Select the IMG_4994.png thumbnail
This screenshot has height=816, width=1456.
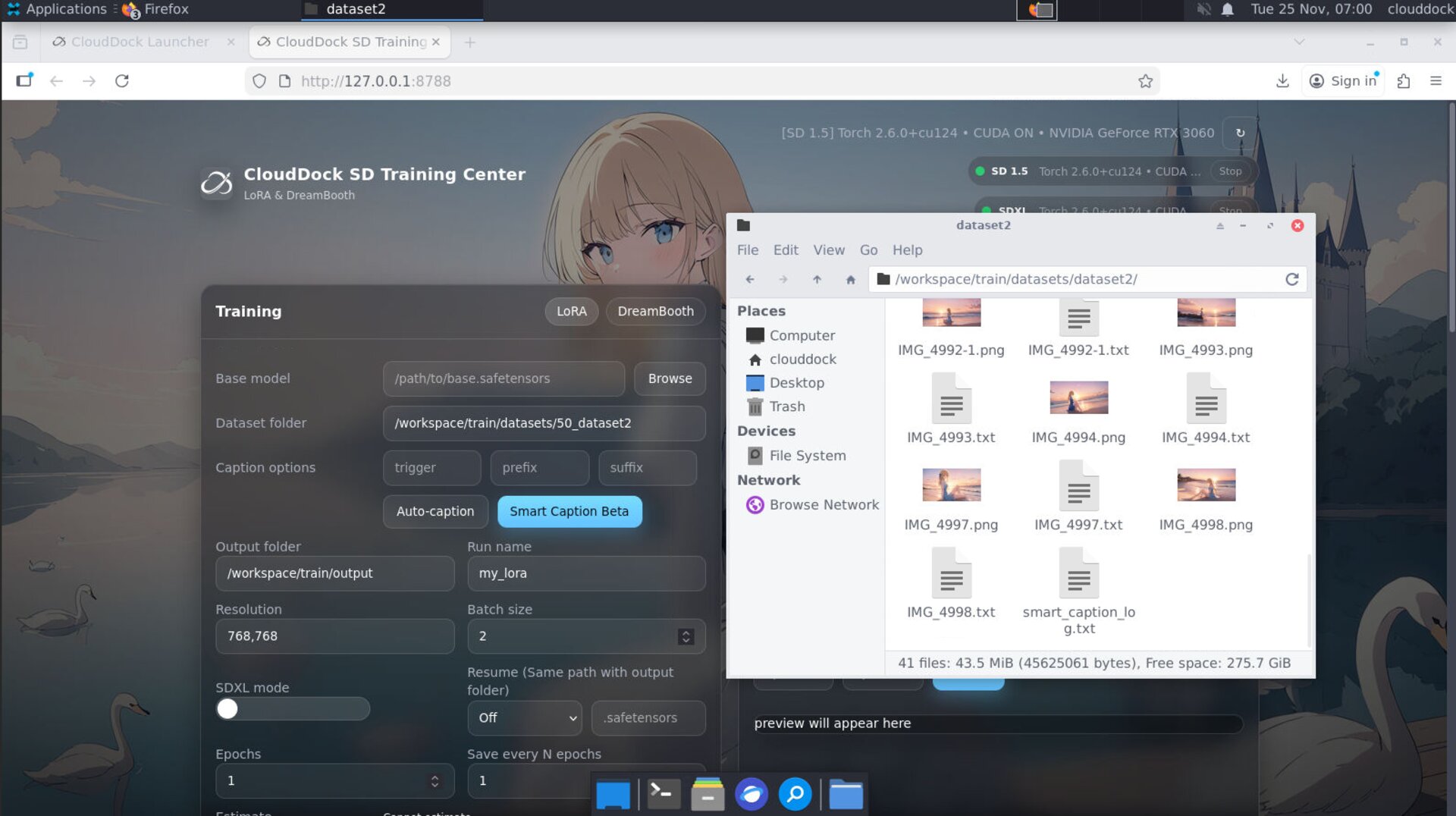1078,397
